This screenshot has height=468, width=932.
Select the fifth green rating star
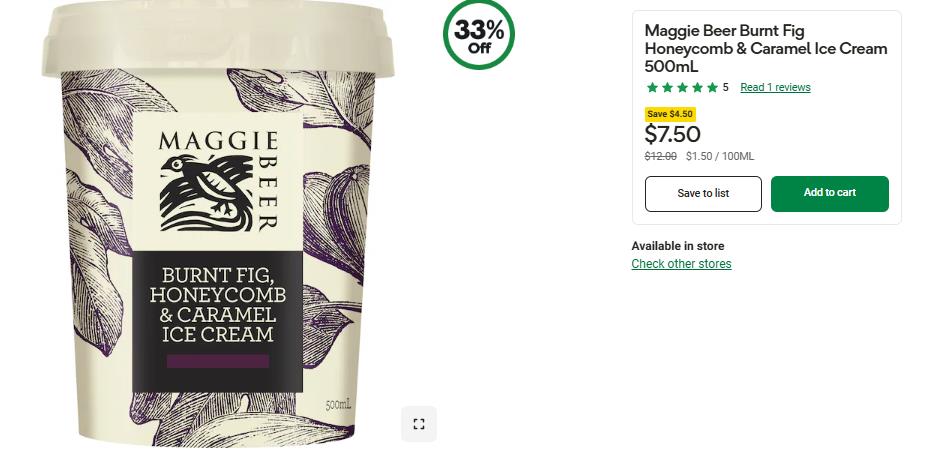pos(712,87)
